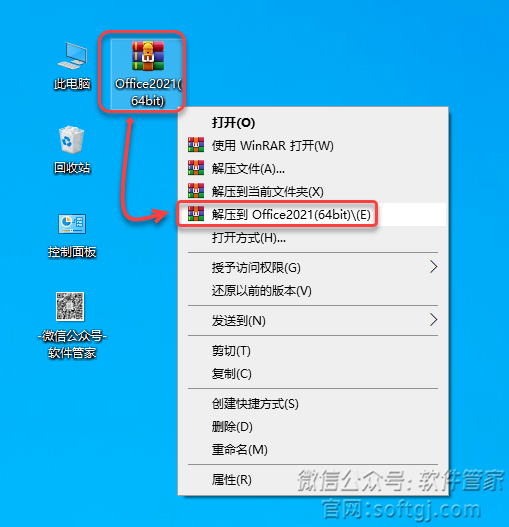The image size is (509, 527).
Task: Open 打开方式(H)... menu entry
Action: pos(313,238)
